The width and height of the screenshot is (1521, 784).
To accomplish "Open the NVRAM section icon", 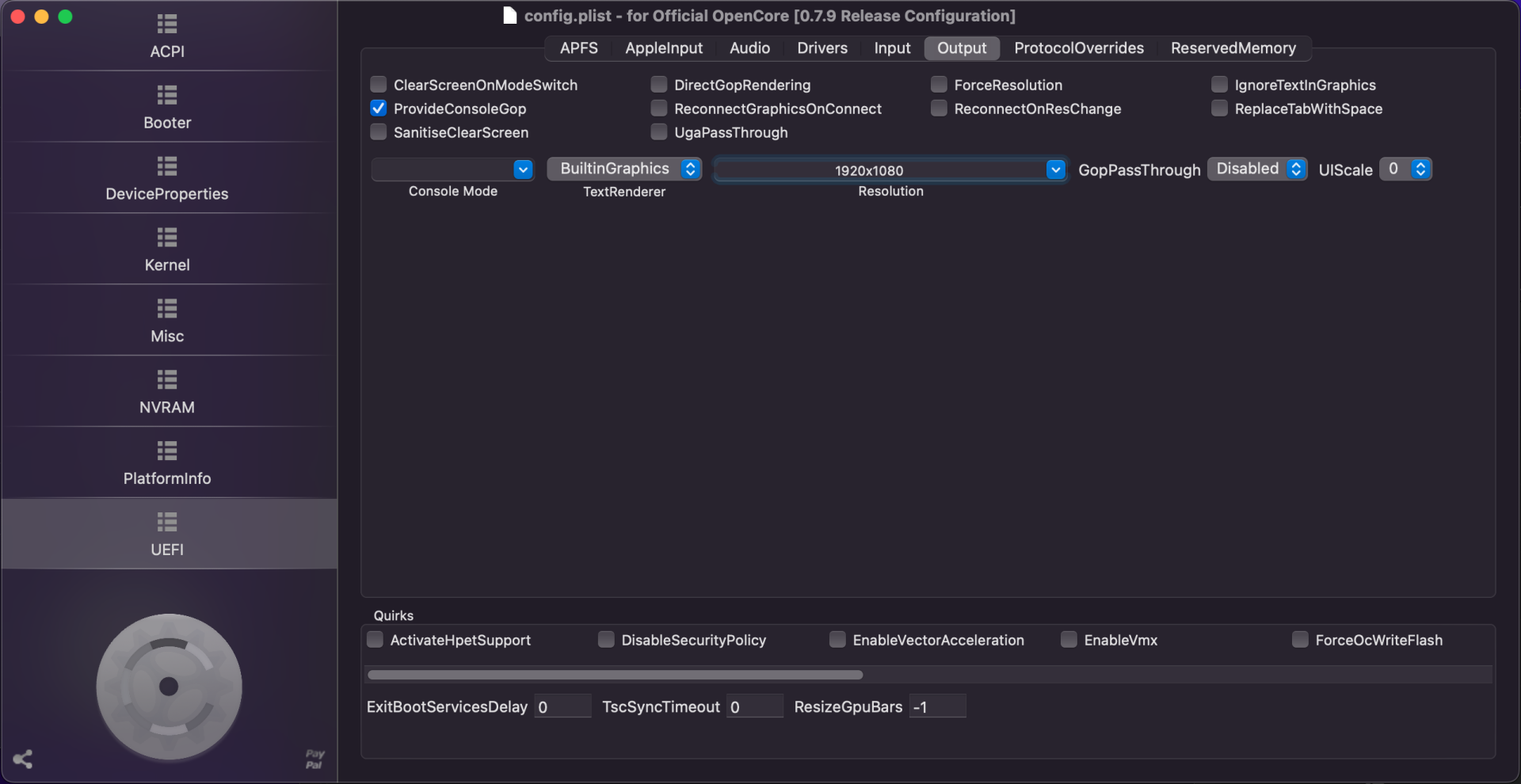I will point(167,381).
